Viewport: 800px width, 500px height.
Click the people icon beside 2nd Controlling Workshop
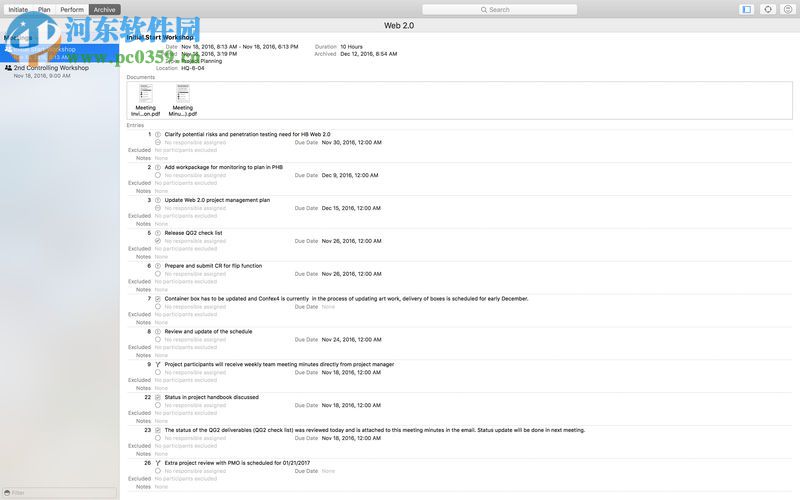click(8, 67)
